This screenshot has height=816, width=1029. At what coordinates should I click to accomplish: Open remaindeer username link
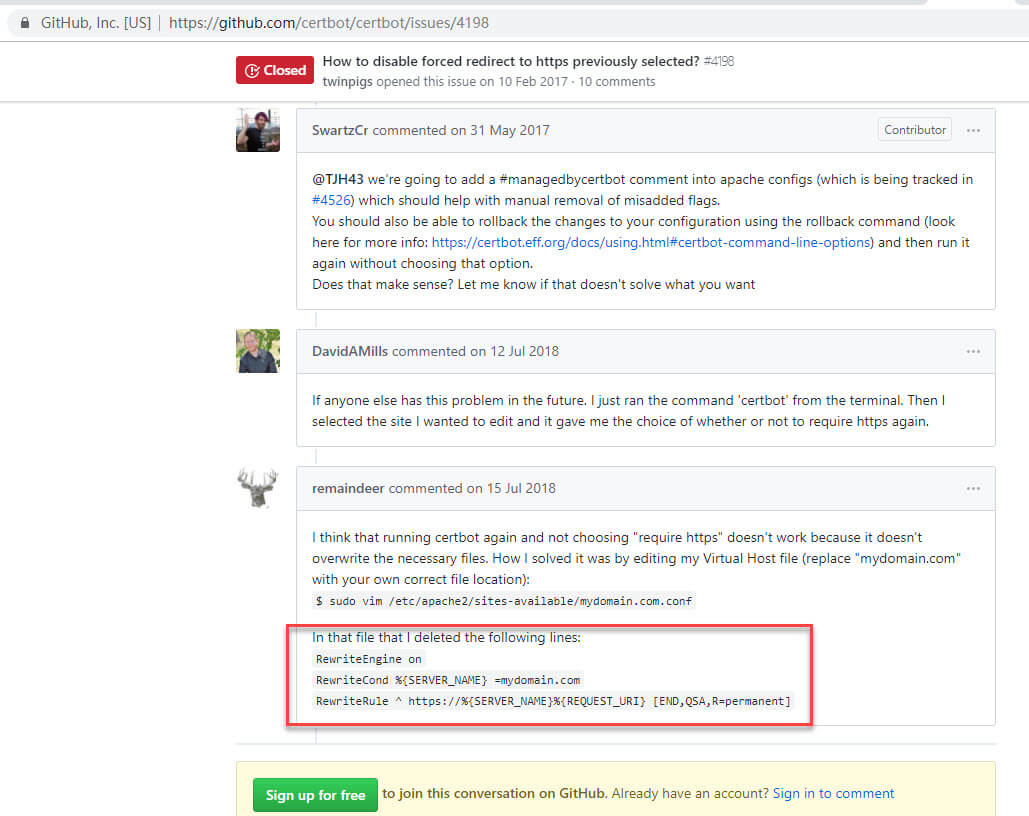point(348,488)
